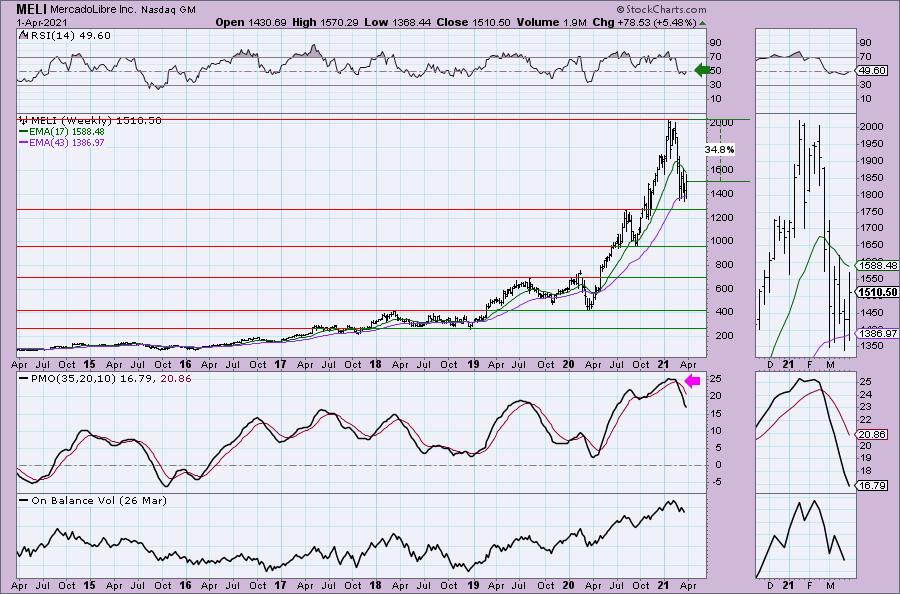900x594 pixels.
Task: Click the Volume 1.9M reading
Action: click(551, 22)
